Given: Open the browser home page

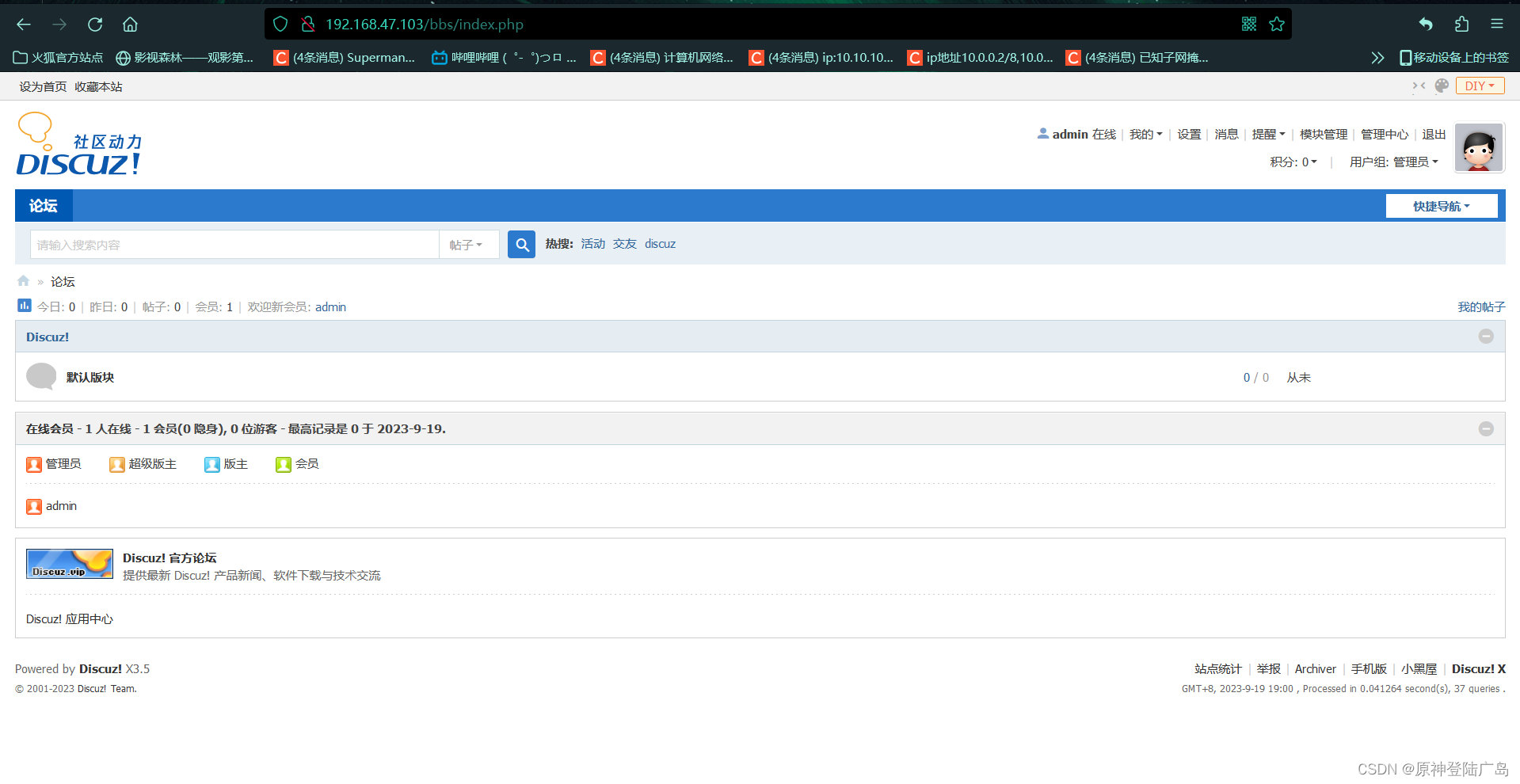Looking at the screenshot, I should click(131, 25).
